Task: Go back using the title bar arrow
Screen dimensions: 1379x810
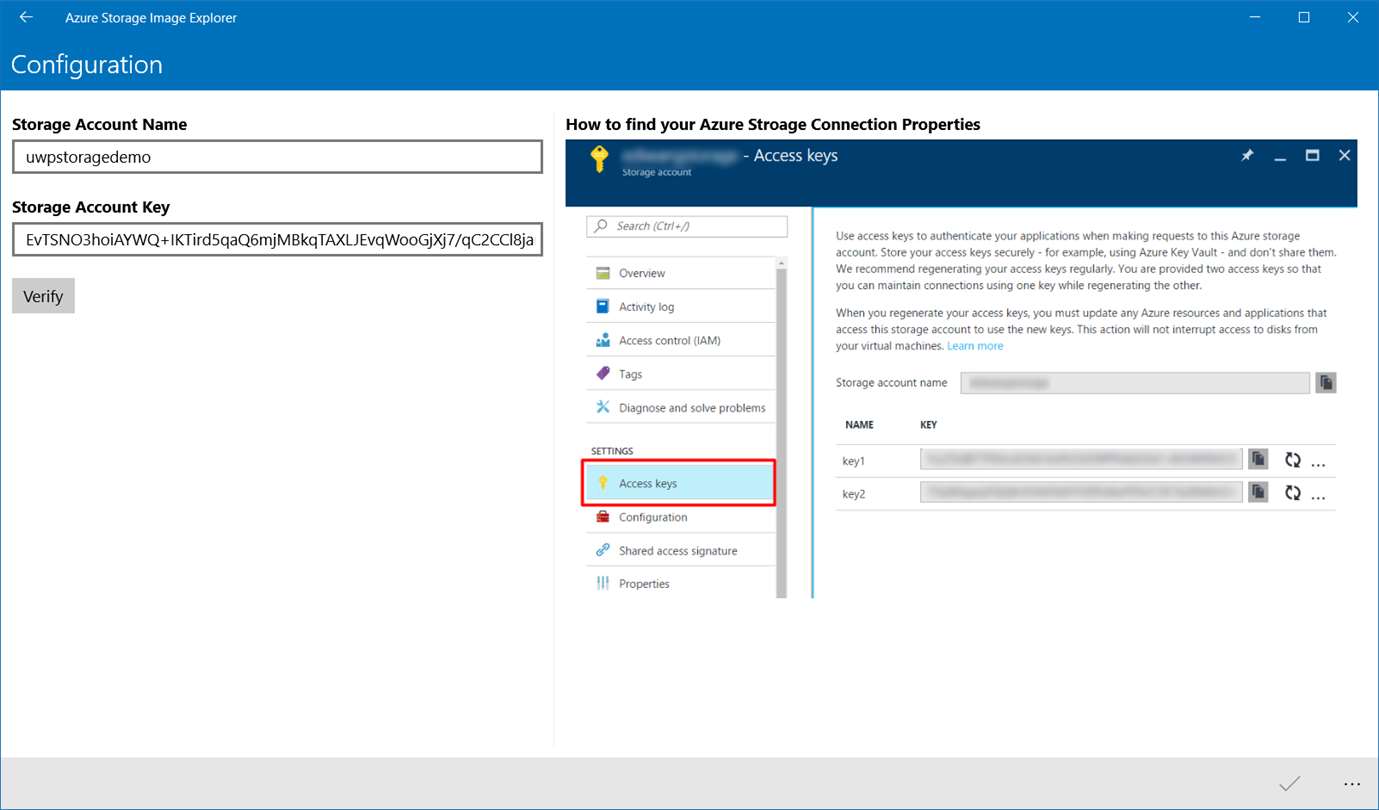Action: coord(26,17)
